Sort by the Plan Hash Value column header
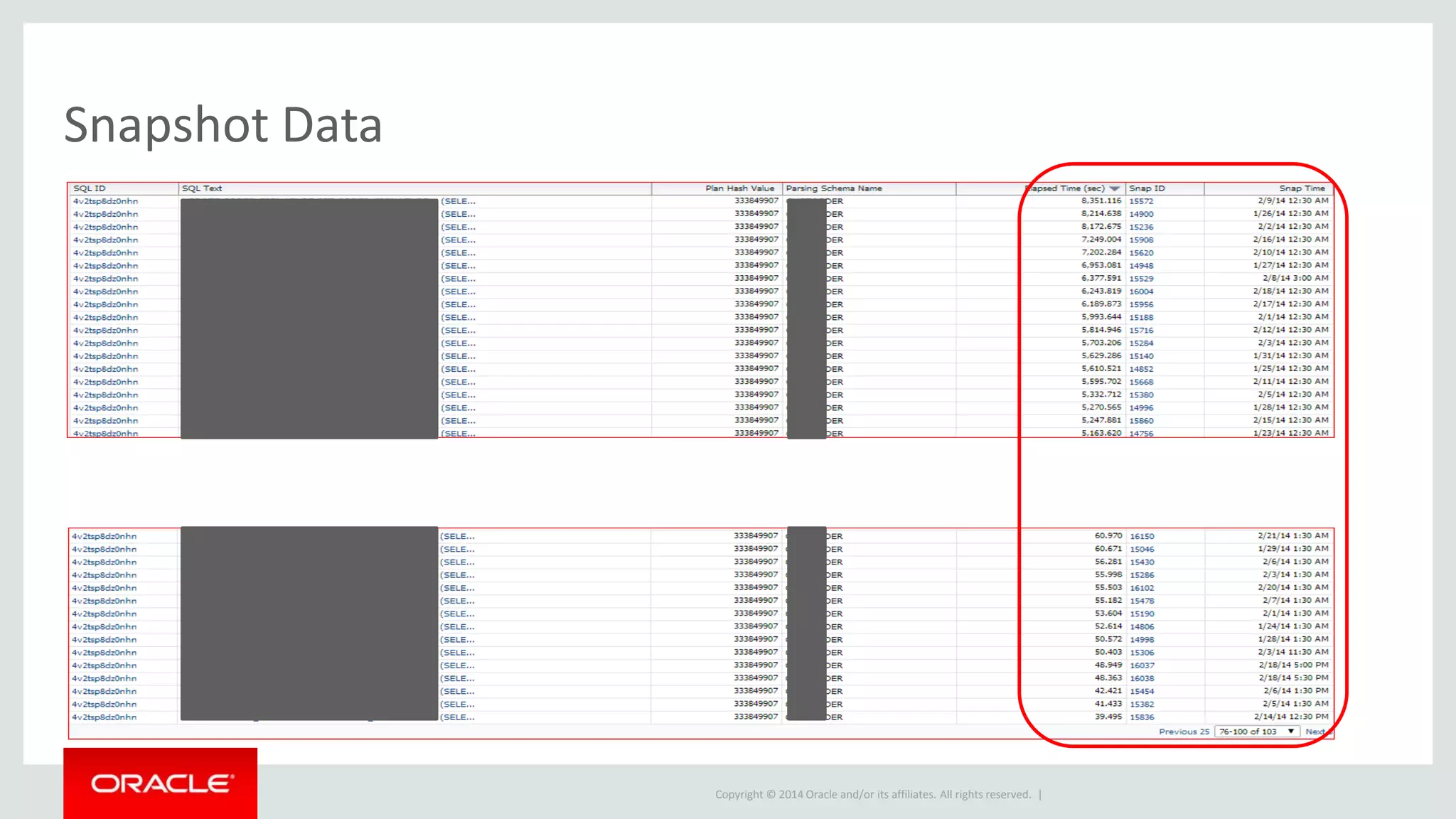This screenshot has height=819, width=1456. [x=739, y=188]
